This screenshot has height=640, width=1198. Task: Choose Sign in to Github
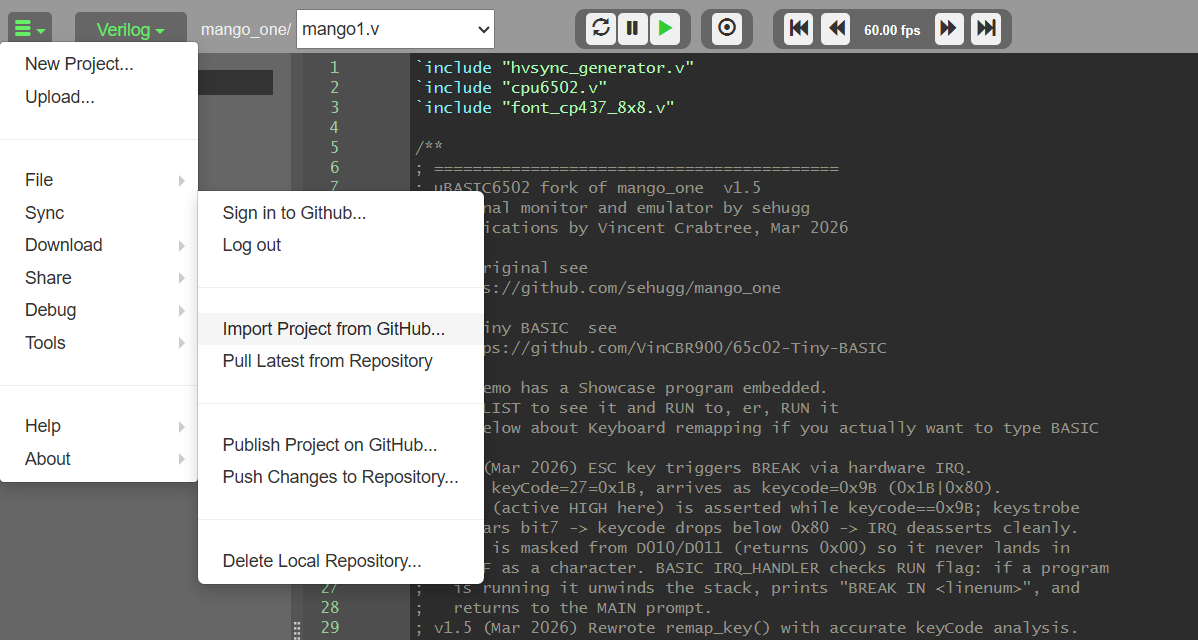coord(294,213)
